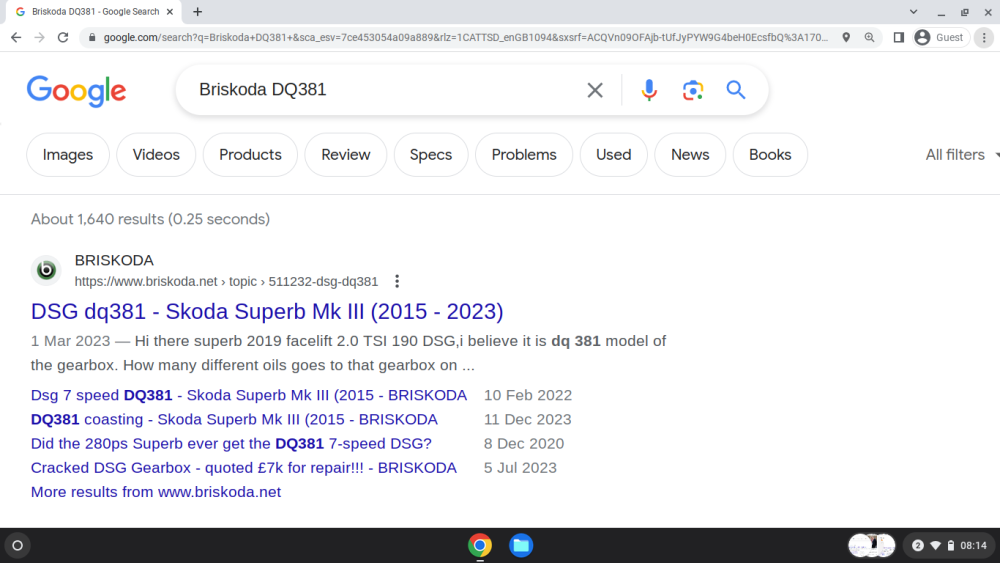The height and width of the screenshot is (563, 1000).
Task: Toggle the side panel icon
Action: pyautogui.click(x=899, y=38)
